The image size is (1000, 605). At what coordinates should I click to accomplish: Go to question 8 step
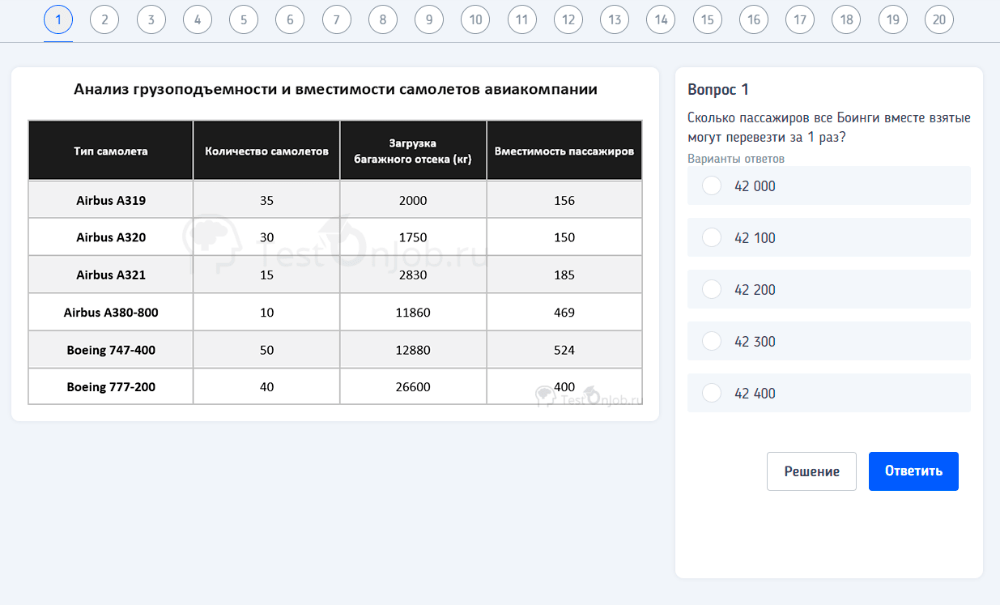[x=382, y=19]
